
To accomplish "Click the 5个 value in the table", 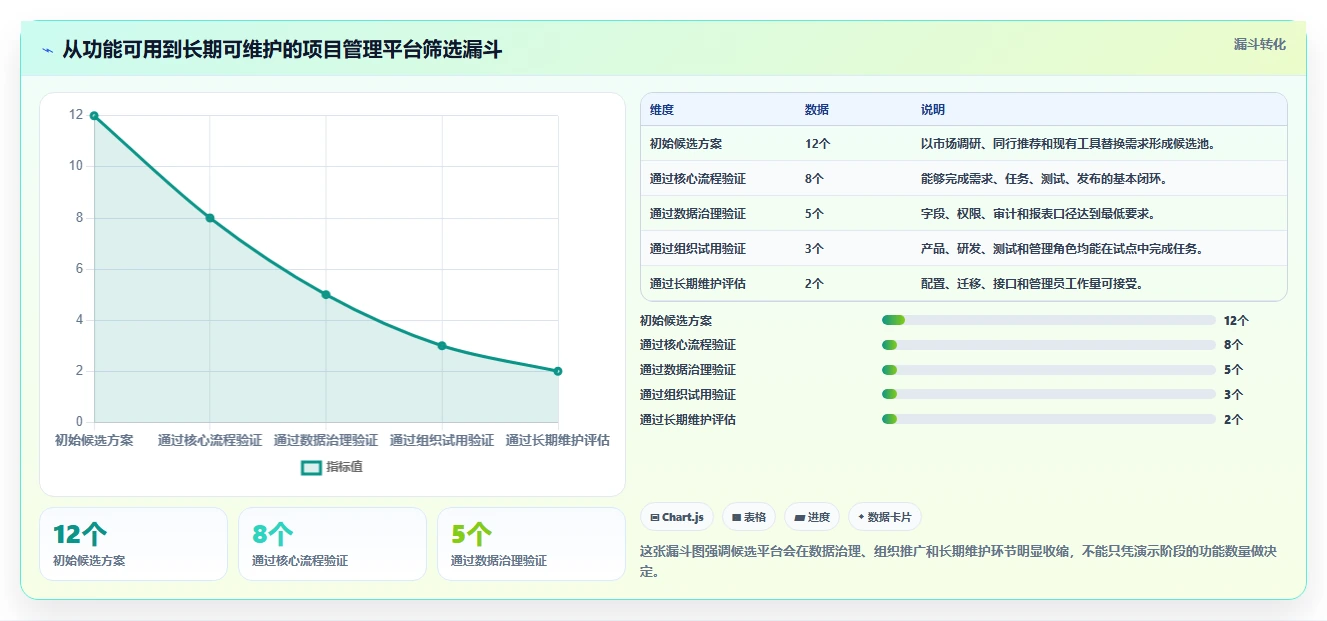I will (814, 214).
